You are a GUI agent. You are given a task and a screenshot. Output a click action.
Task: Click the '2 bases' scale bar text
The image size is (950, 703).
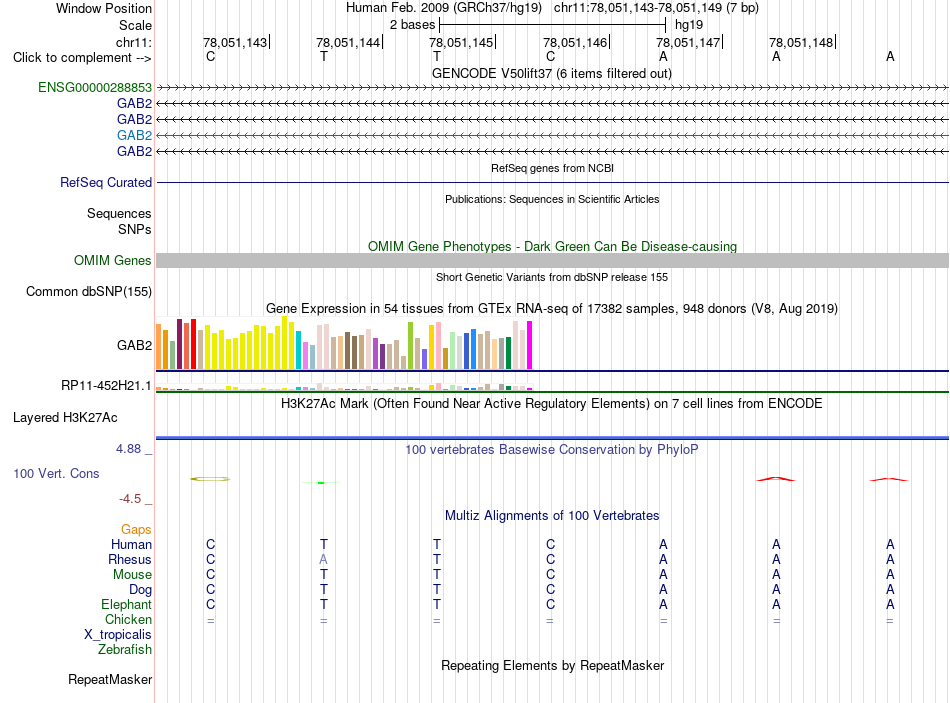[412, 25]
